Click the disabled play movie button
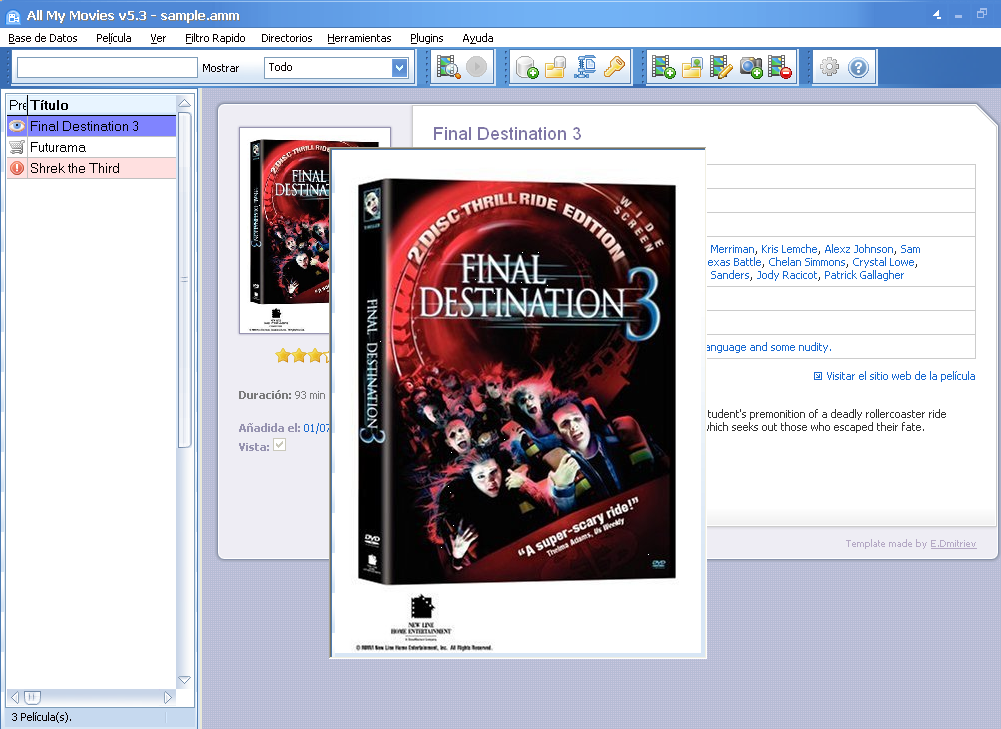The image size is (1001, 729). pos(476,67)
